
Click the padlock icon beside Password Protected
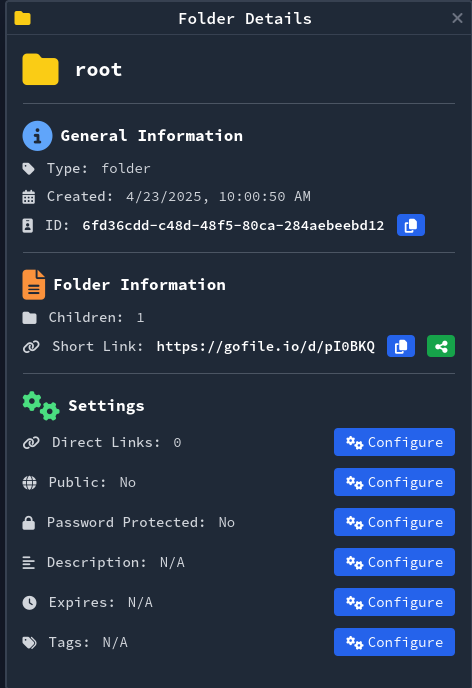(29, 522)
